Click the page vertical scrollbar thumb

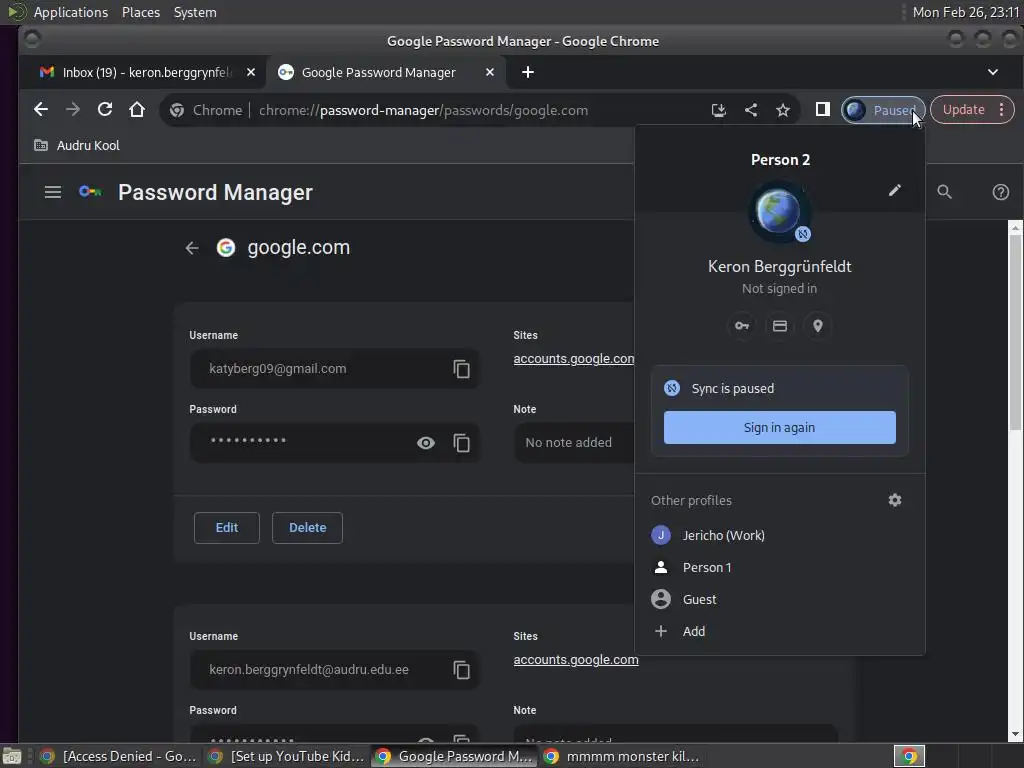[1015, 332]
